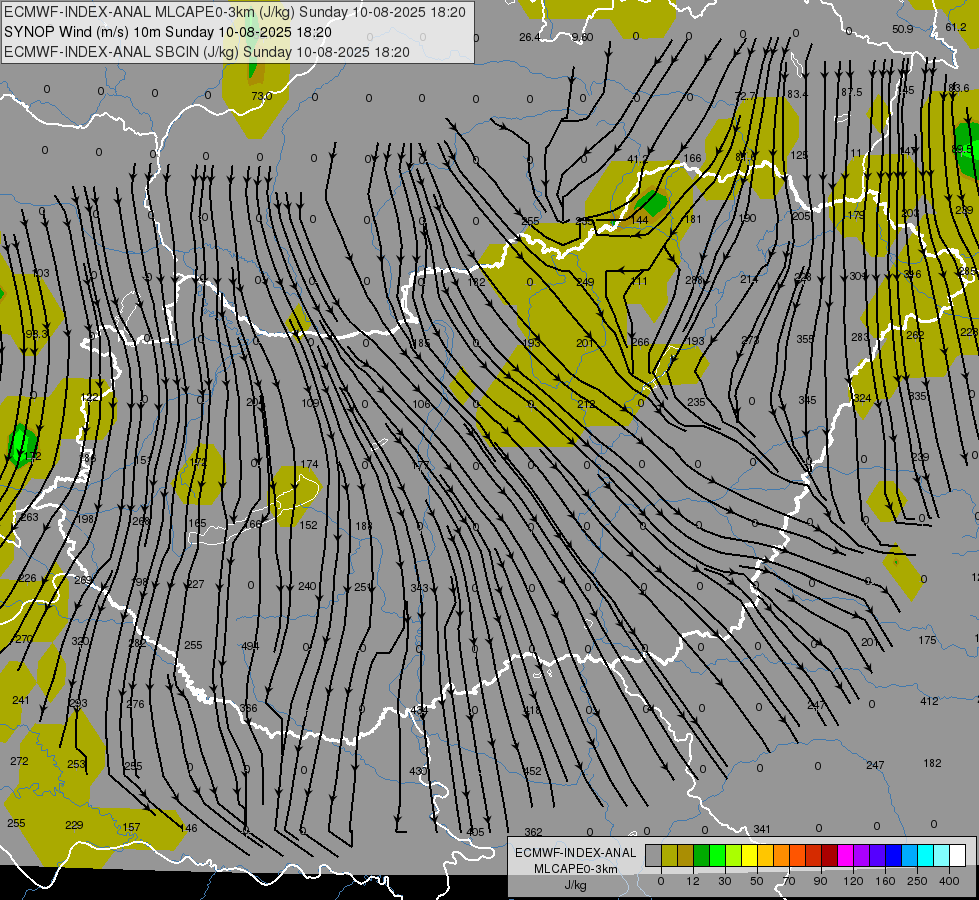Select the magenta legend swatch
Screen dimensions: 979x900
[x=845, y=856]
